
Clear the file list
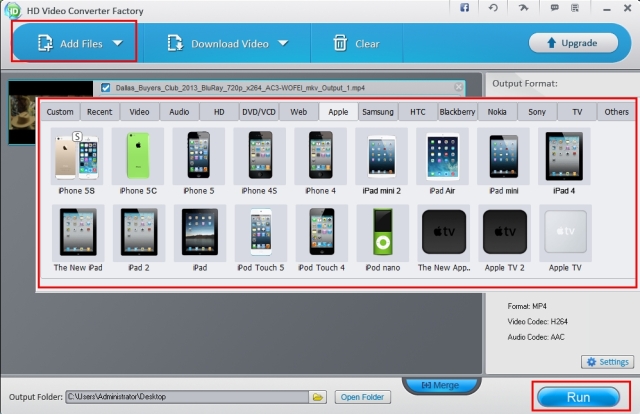tap(357, 43)
